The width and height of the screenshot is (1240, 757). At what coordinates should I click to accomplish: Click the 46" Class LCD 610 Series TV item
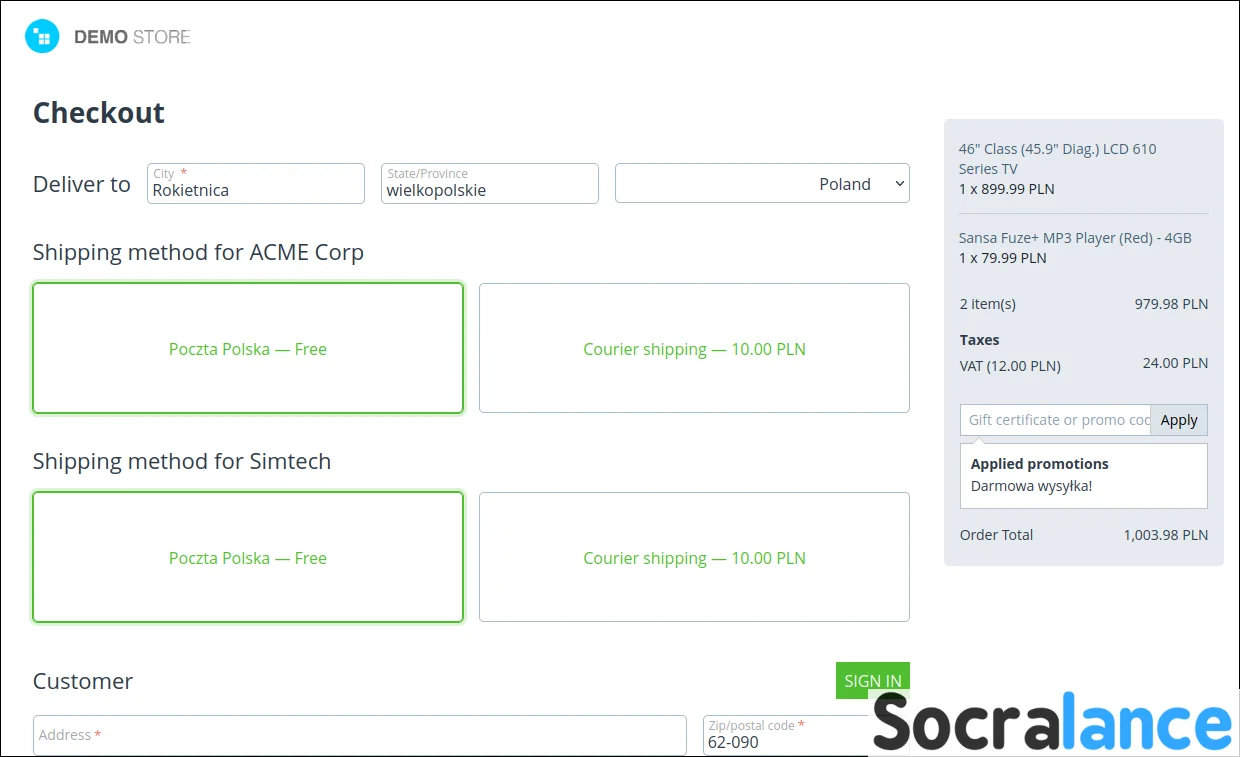click(x=1057, y=159)
